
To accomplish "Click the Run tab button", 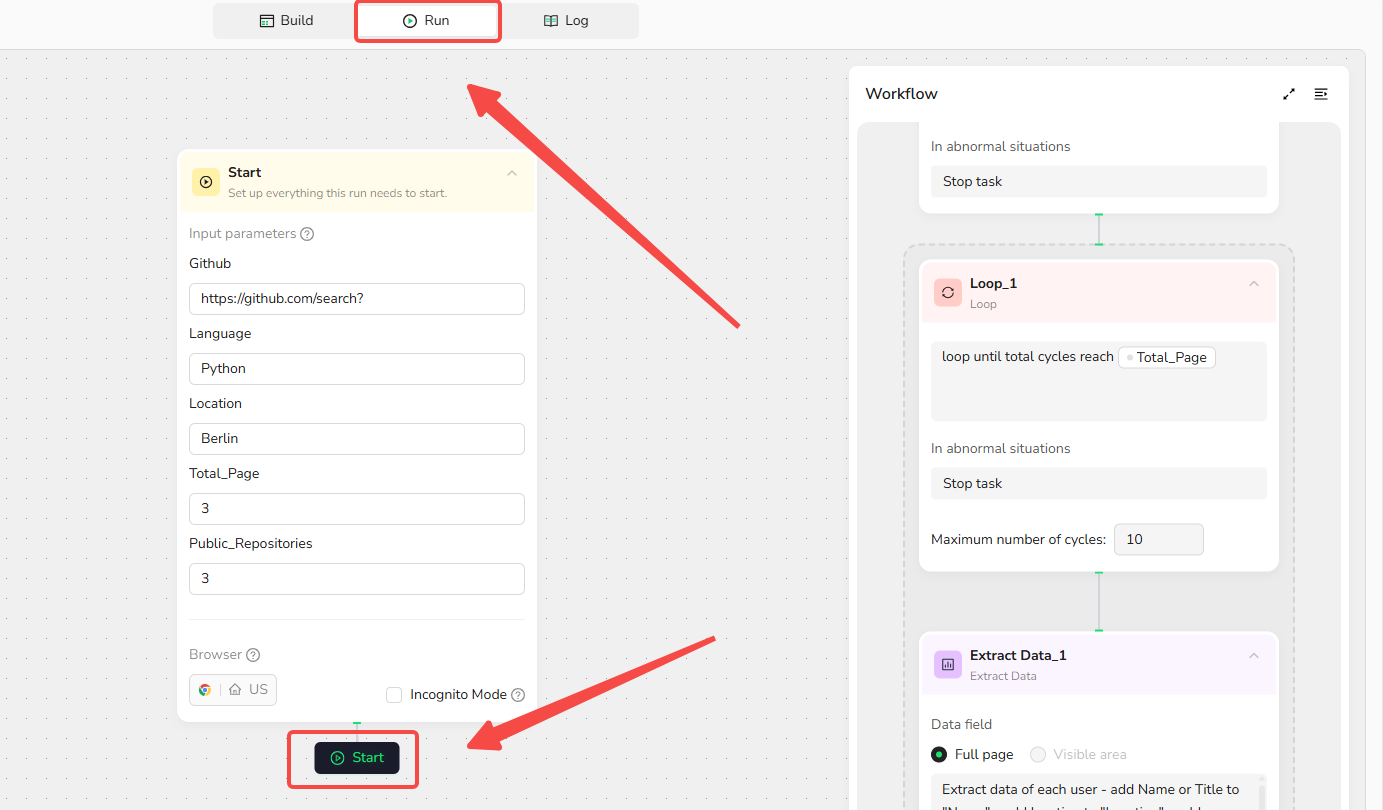I will (427, 21).
